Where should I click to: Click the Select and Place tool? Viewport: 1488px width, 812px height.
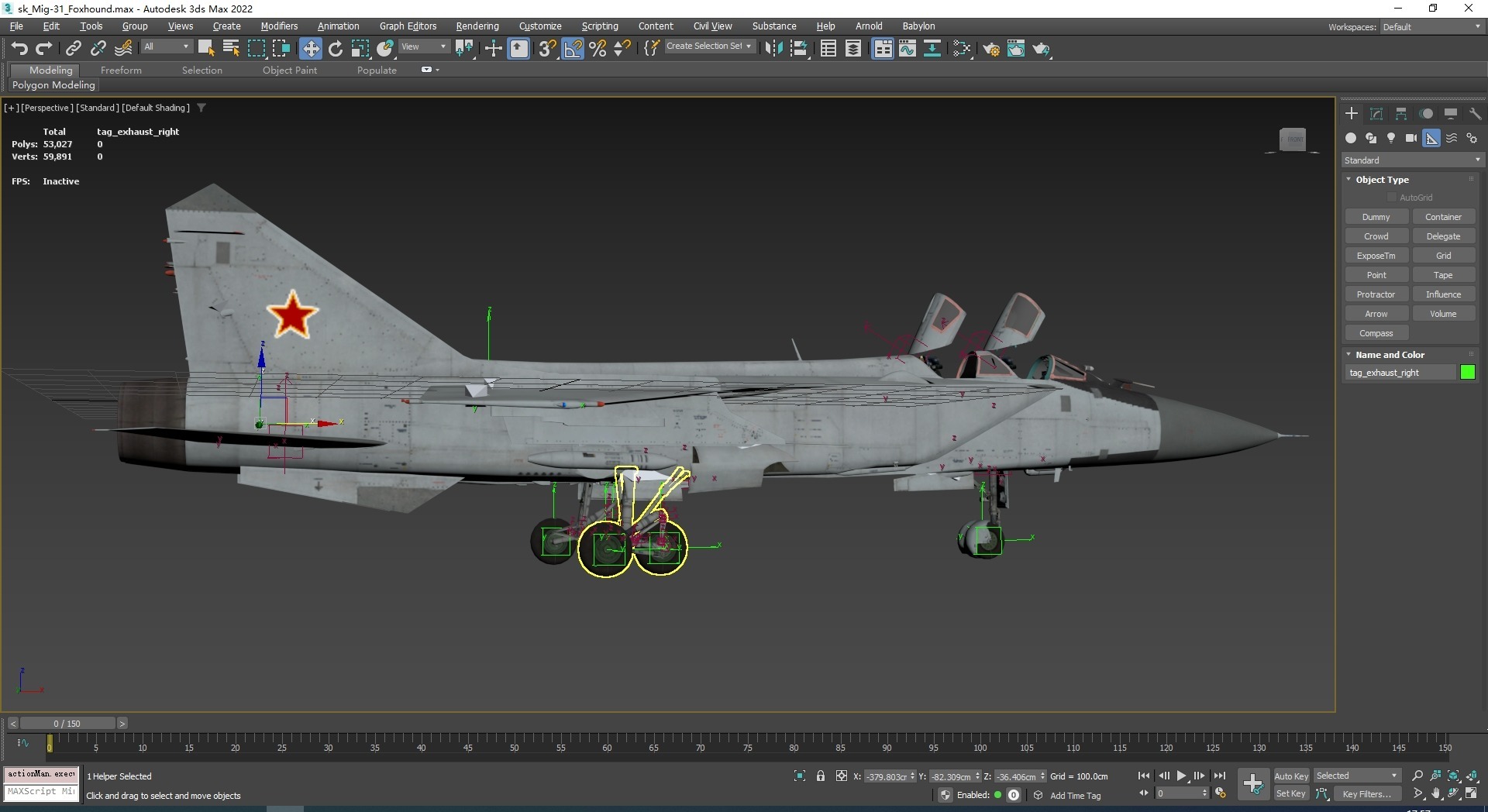click(x=385, y=49)
